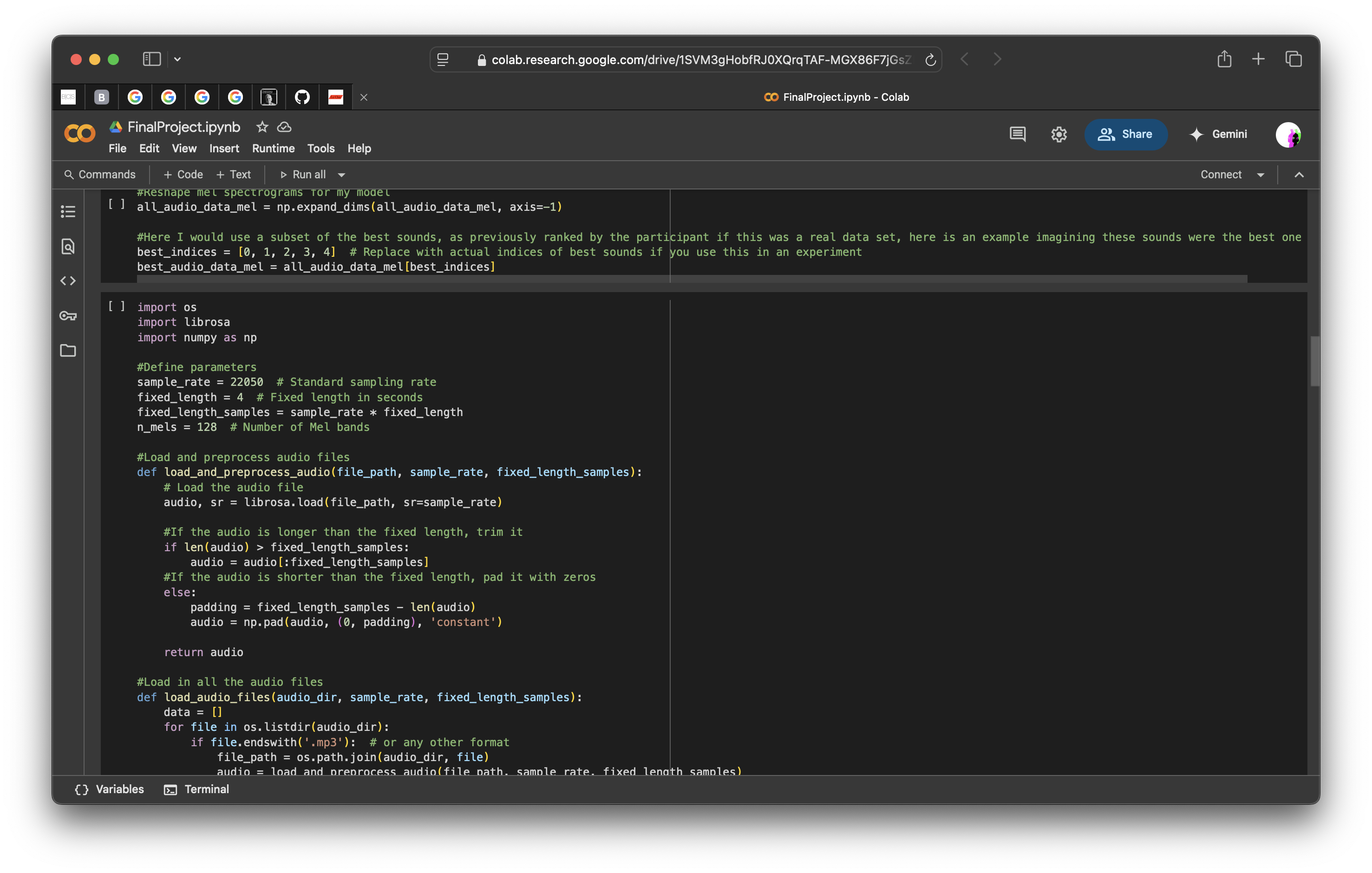This screenshot has height=873, width=1372.
Task: Click the 'import librosa' line
Action: pyautogui.click(x=183, y=322)
